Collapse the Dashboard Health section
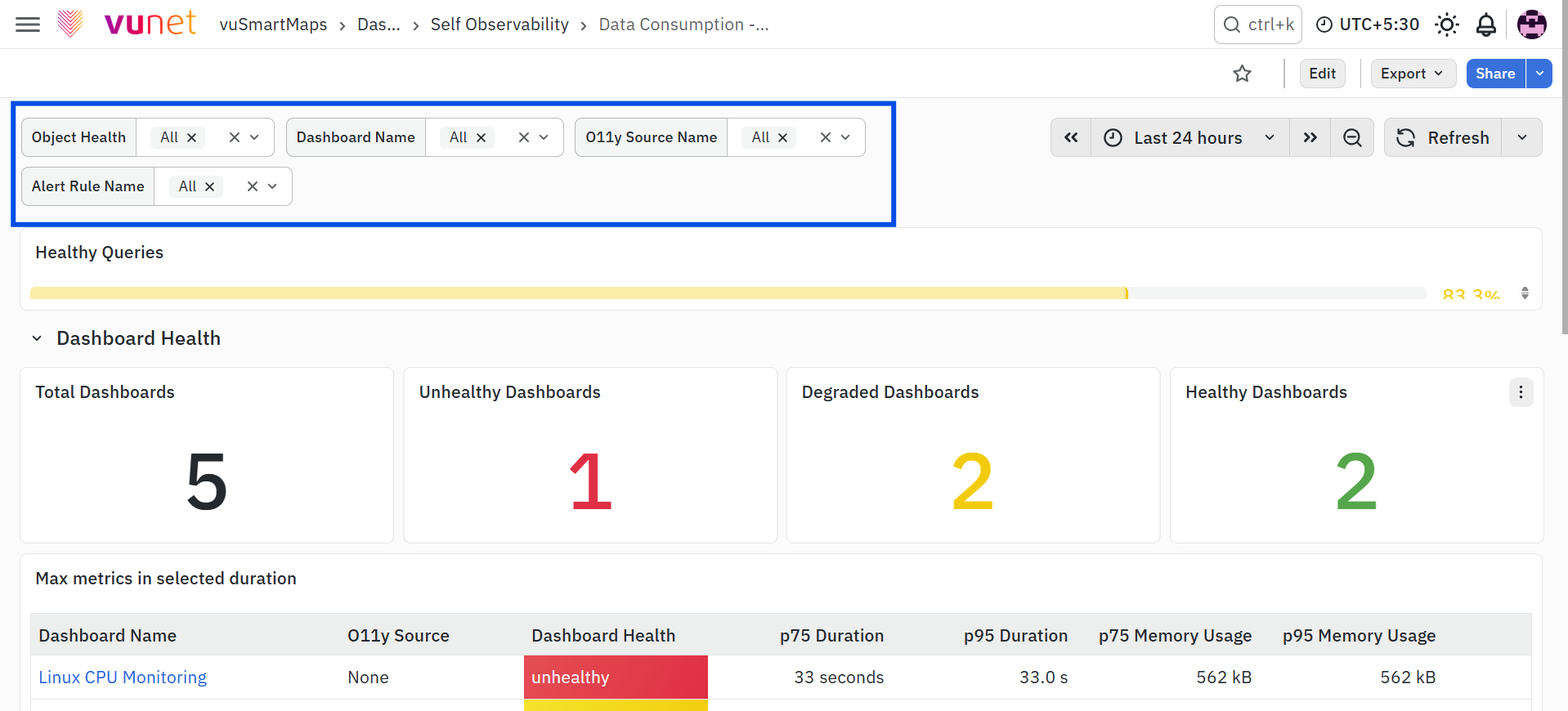 [x=37, y=338]
